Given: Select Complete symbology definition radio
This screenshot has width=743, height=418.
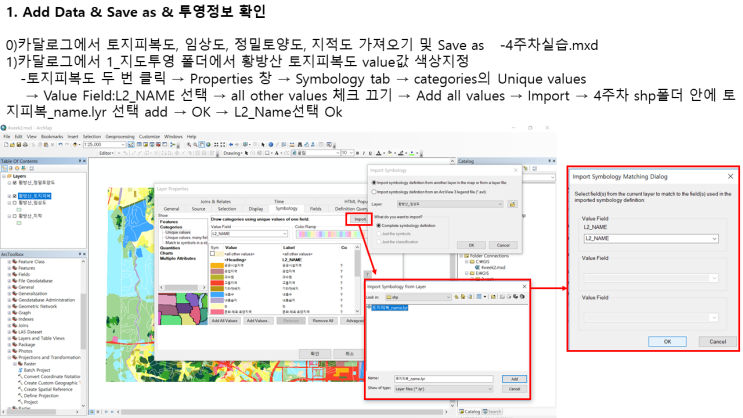Looking at the screenshot, I should (379, 226).
